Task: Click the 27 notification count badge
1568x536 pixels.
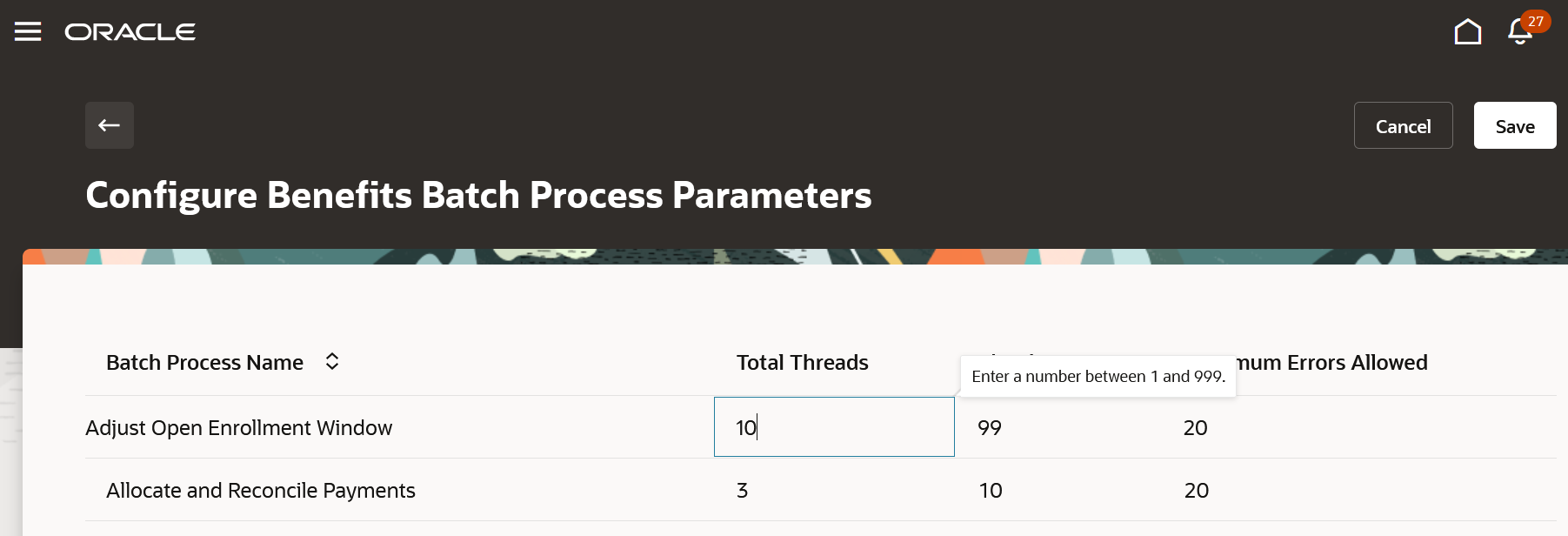Action: 1536,21
